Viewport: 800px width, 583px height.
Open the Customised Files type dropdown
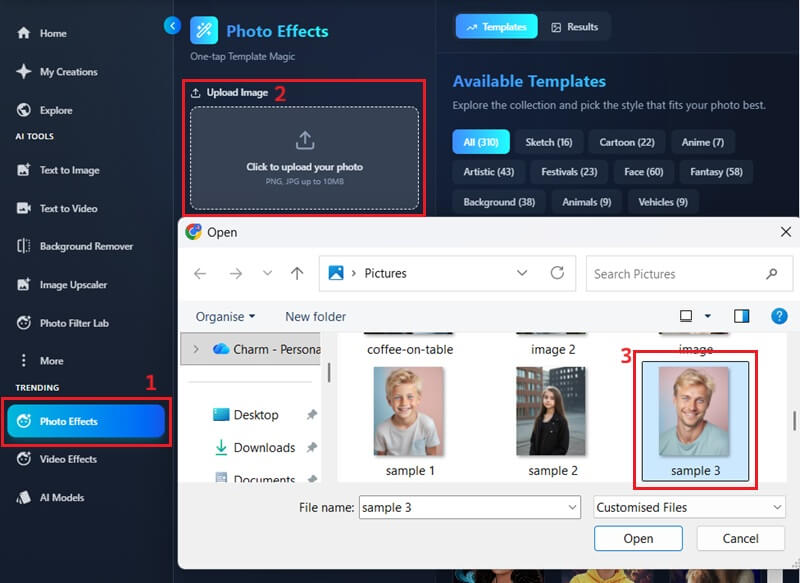pos(689,508)
